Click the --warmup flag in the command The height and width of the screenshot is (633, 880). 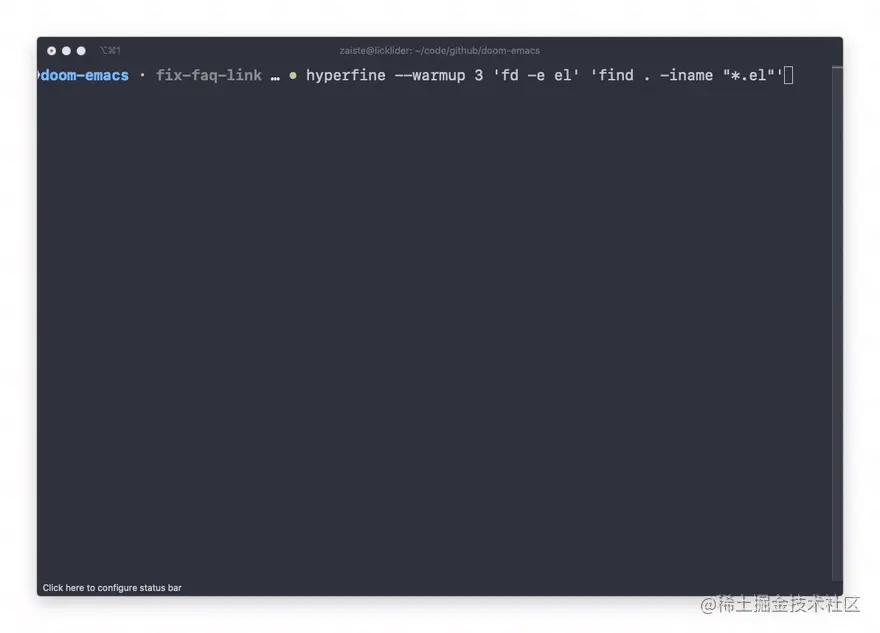[x=430, y=75]
